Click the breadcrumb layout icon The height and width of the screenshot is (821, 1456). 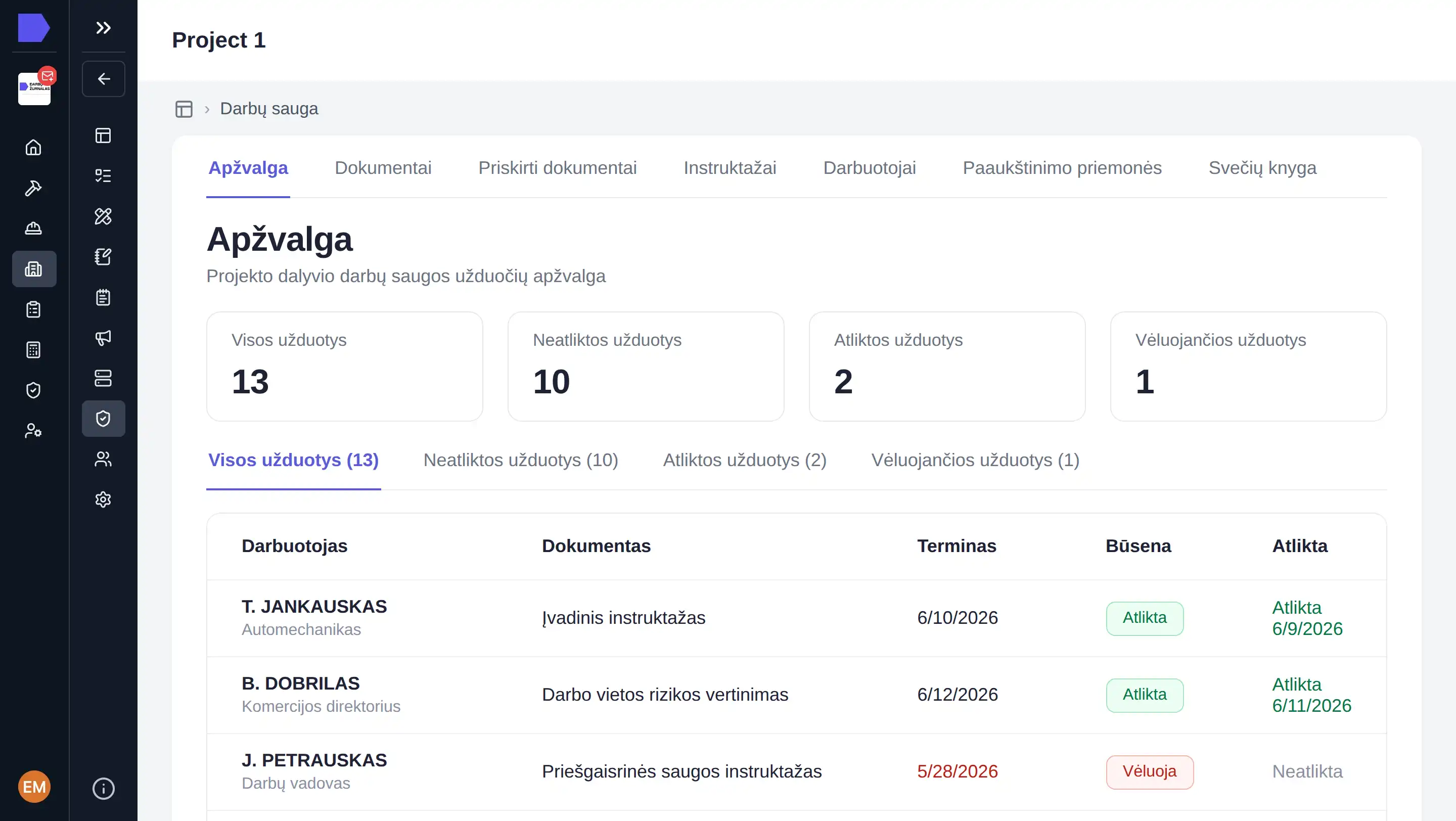pos(184,109)
